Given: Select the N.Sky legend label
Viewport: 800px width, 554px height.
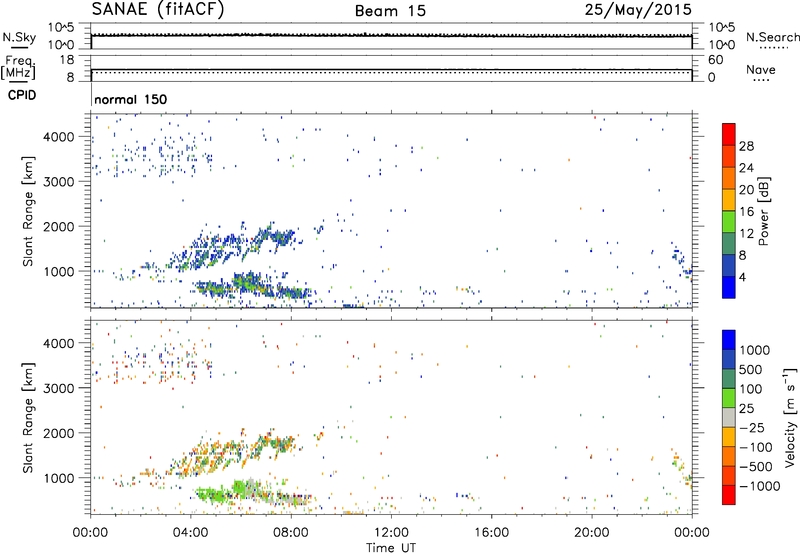Looking at the screenshot, I should [x=19, y=37].
